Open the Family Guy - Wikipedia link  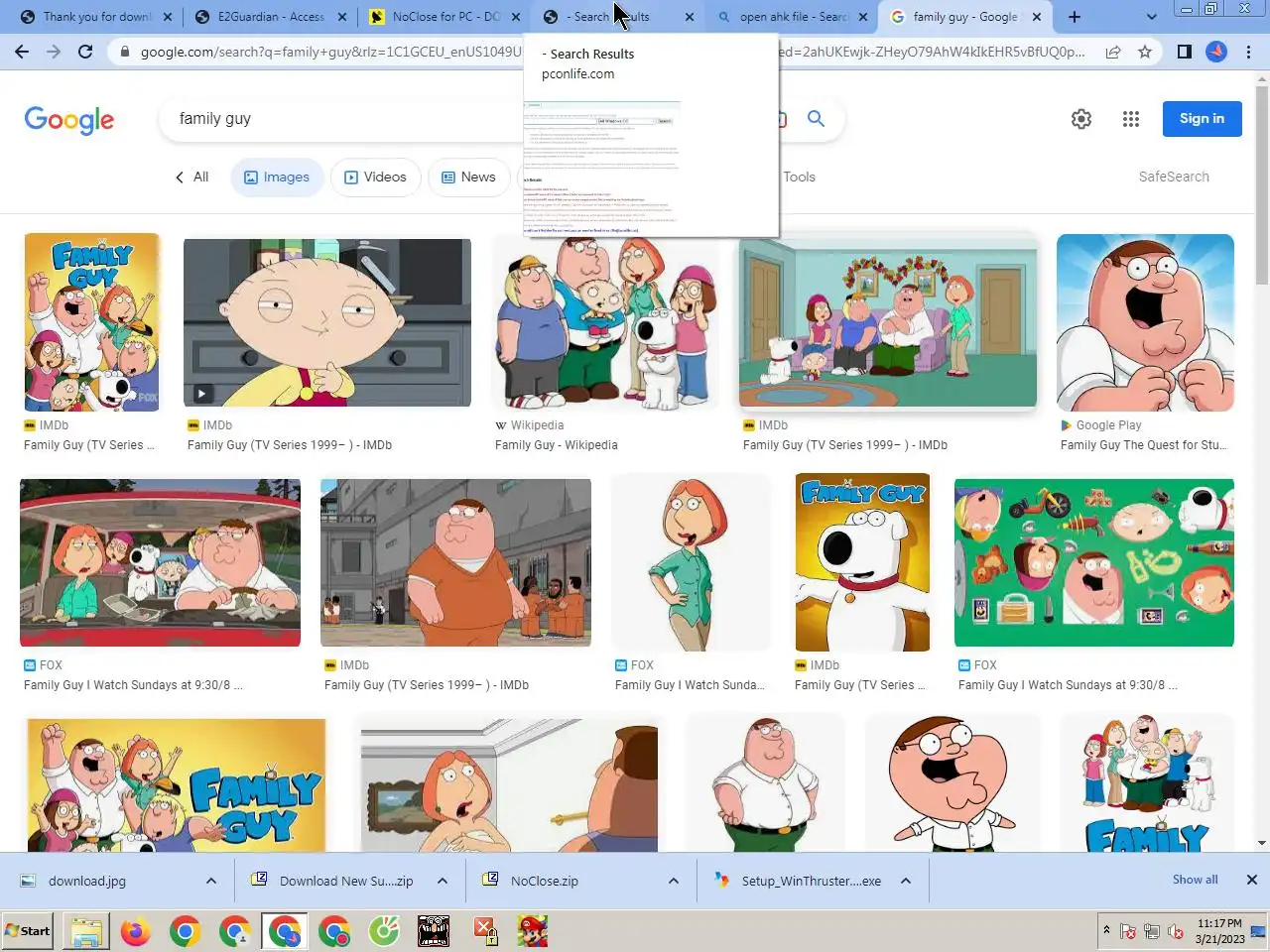556,445
